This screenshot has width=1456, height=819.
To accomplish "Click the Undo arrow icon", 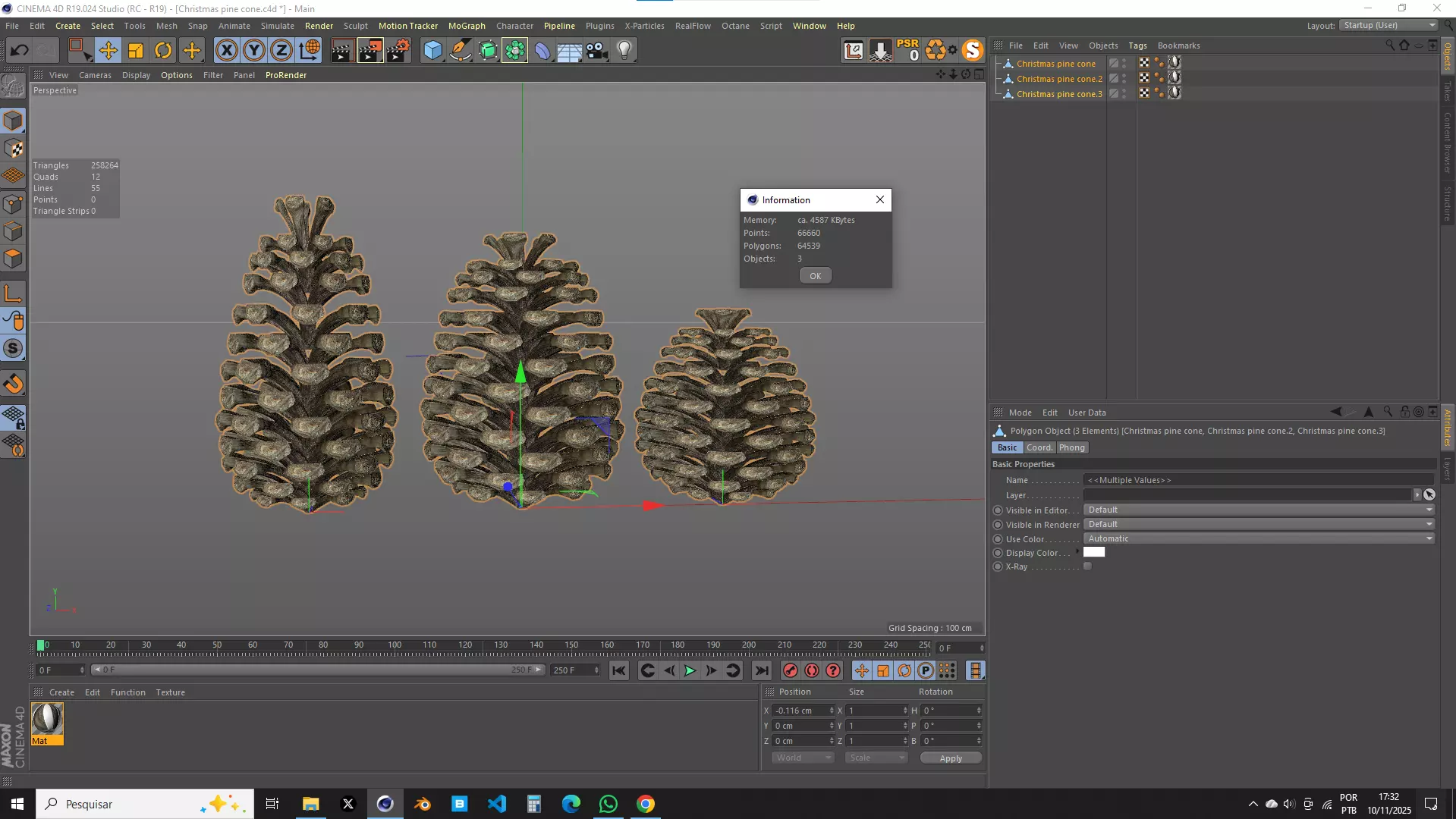I will [x=19, y=50].
